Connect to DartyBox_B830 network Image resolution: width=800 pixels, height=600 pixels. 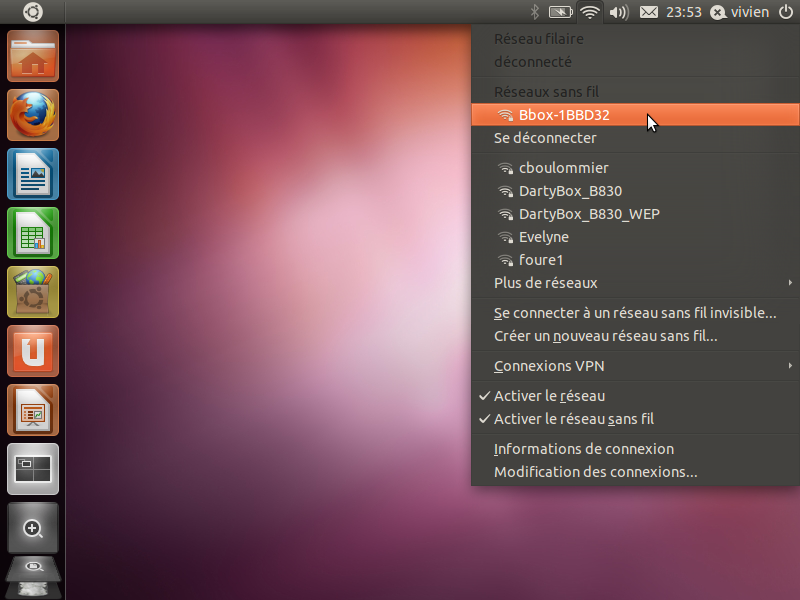click(635, 191)
